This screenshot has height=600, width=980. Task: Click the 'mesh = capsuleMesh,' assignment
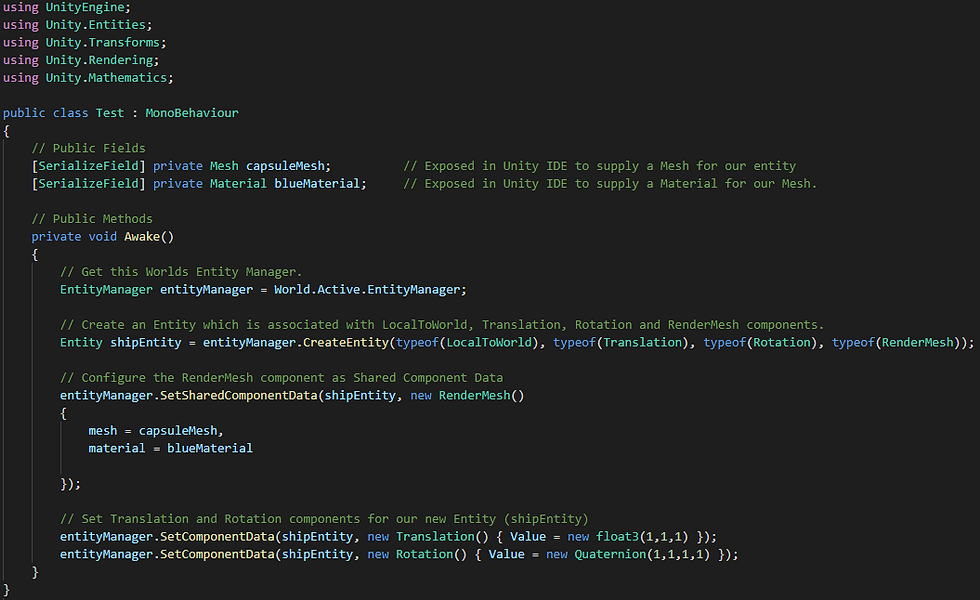[x=156, y=431]
